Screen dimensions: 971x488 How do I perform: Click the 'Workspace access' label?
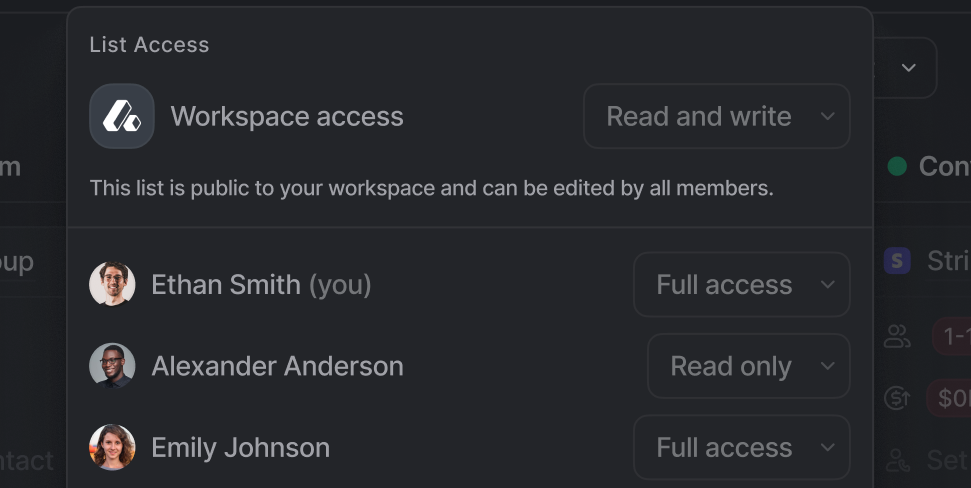pos(287,116)
